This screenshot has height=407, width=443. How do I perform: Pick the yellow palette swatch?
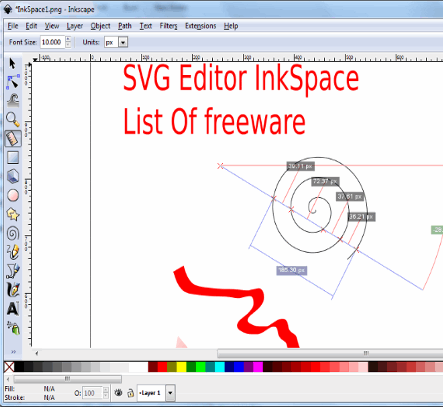coord(181,367)
